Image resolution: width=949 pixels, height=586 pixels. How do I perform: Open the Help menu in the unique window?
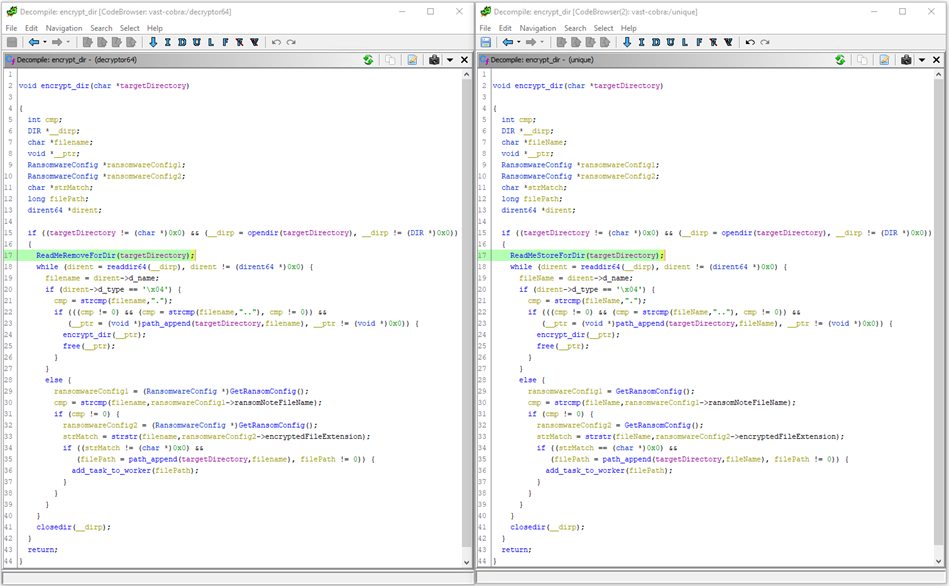click(628, 28)
